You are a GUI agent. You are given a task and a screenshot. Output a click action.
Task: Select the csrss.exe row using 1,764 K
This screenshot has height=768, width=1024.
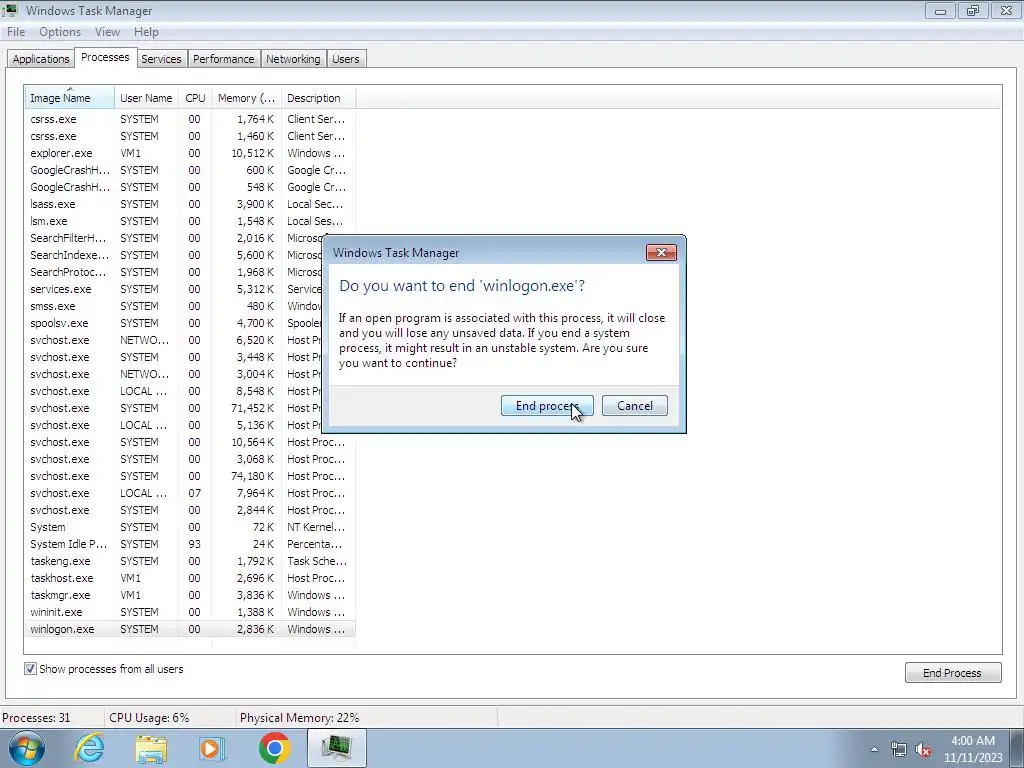190,119
